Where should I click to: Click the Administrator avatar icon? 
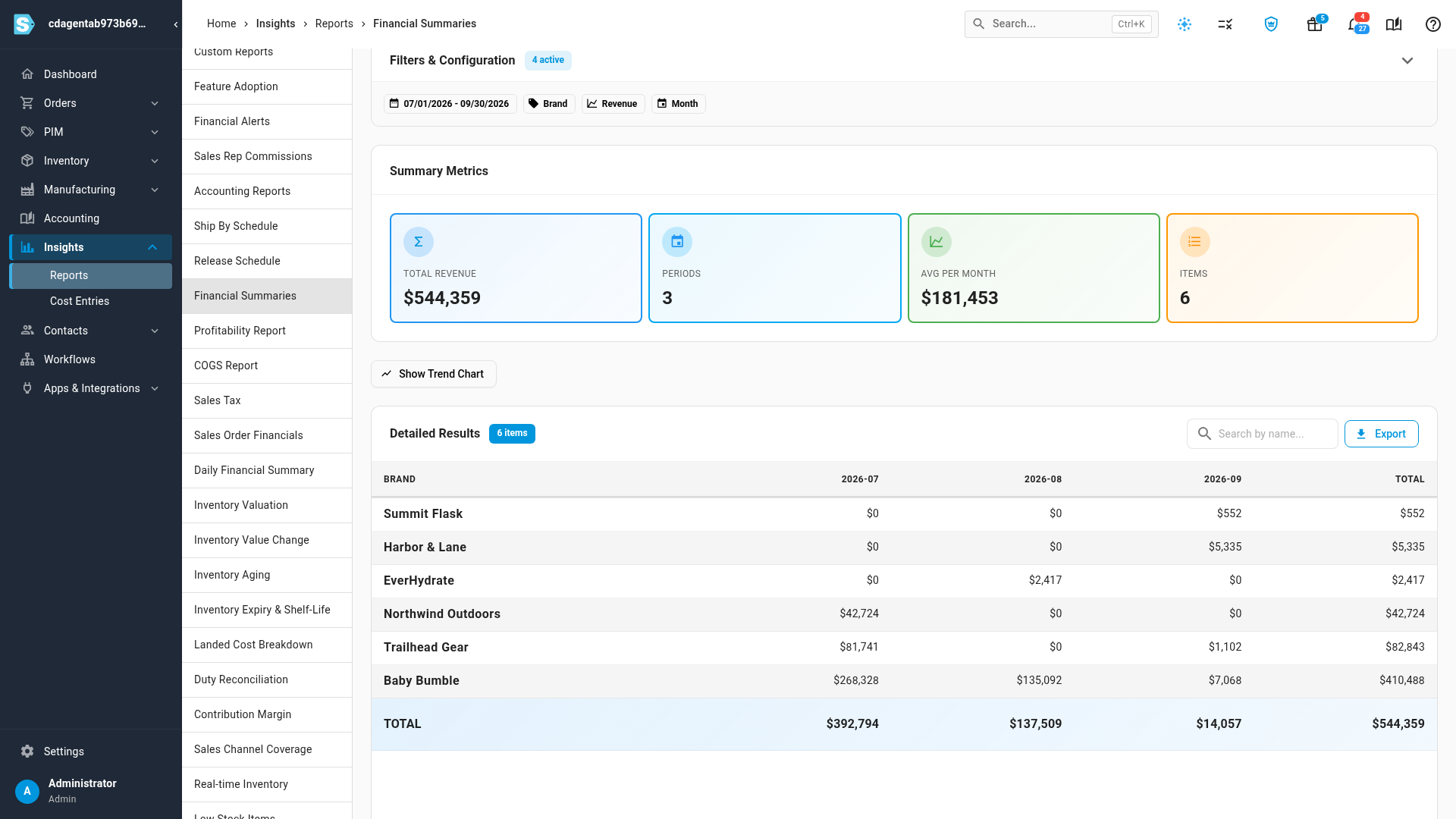(27, 791)
